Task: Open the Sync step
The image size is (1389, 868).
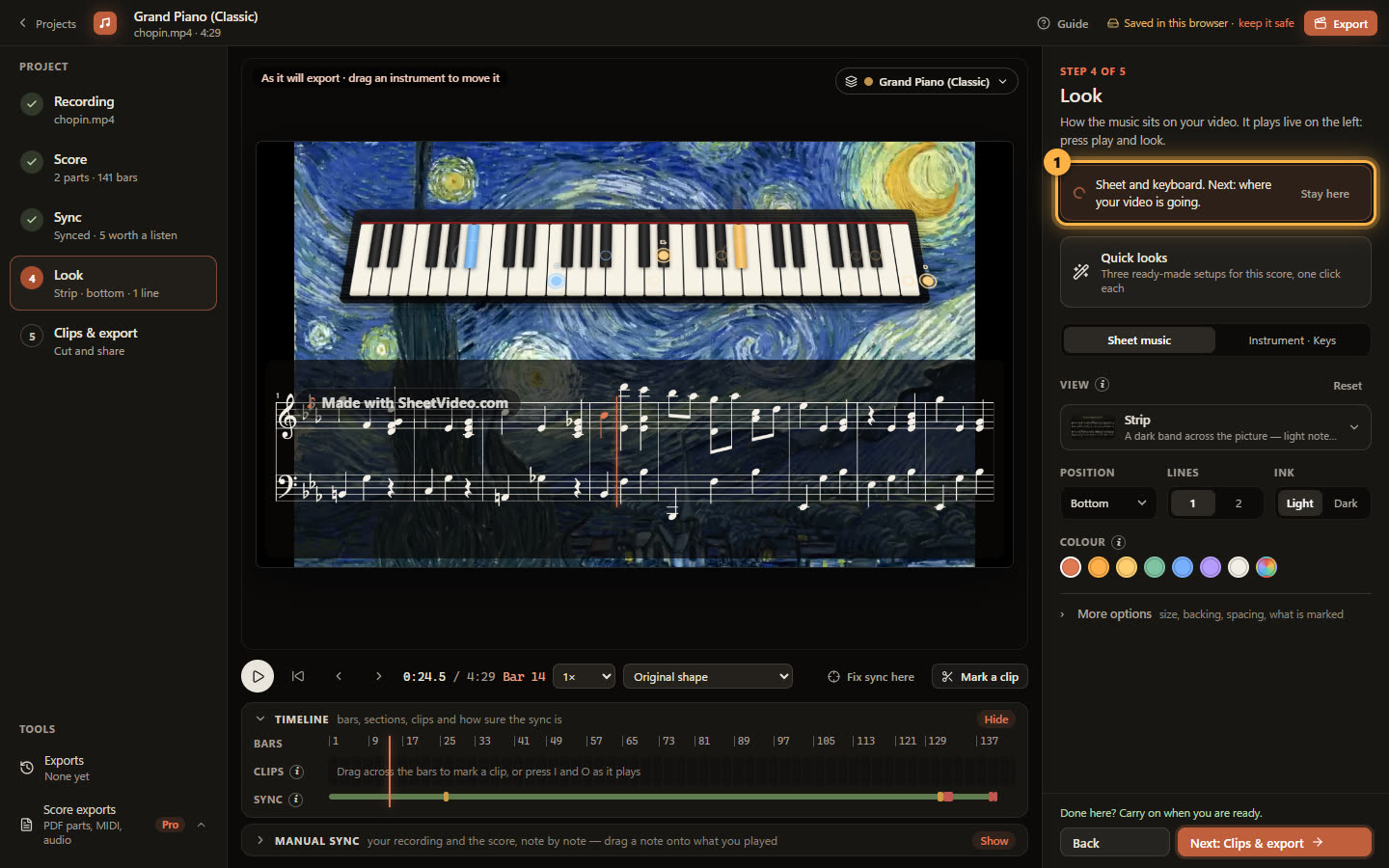Action: [x=113, y=226]
